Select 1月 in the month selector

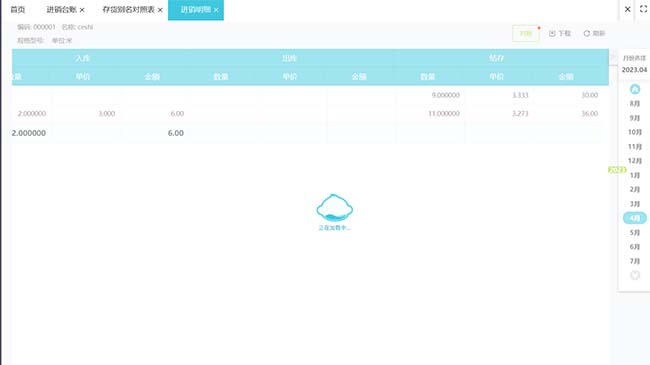point(635,175)
